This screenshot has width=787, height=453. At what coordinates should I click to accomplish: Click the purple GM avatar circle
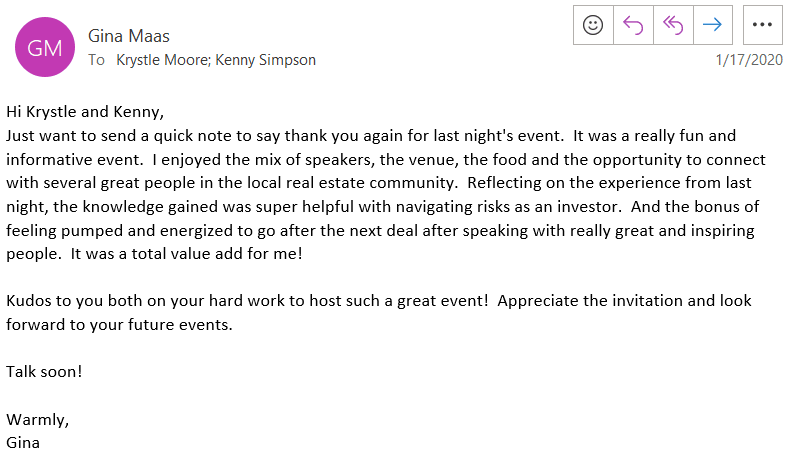(x=44, y=48)
